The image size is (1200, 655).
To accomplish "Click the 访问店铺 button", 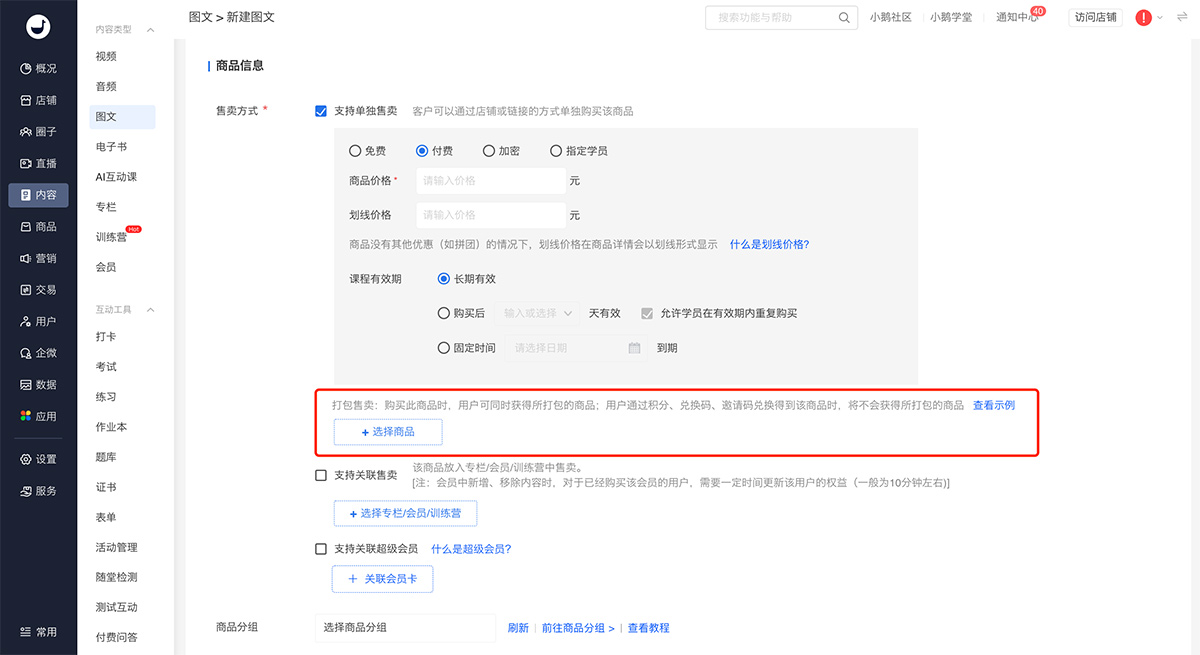I will [1097, 18].
